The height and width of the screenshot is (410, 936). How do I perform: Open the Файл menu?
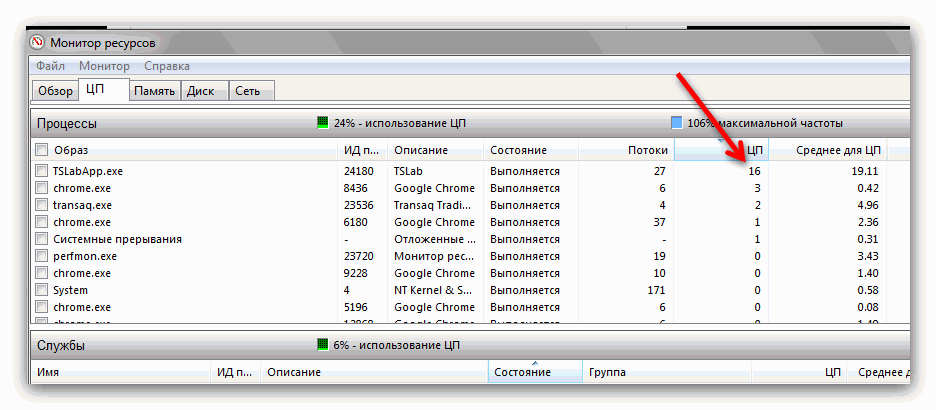(51, 66)
